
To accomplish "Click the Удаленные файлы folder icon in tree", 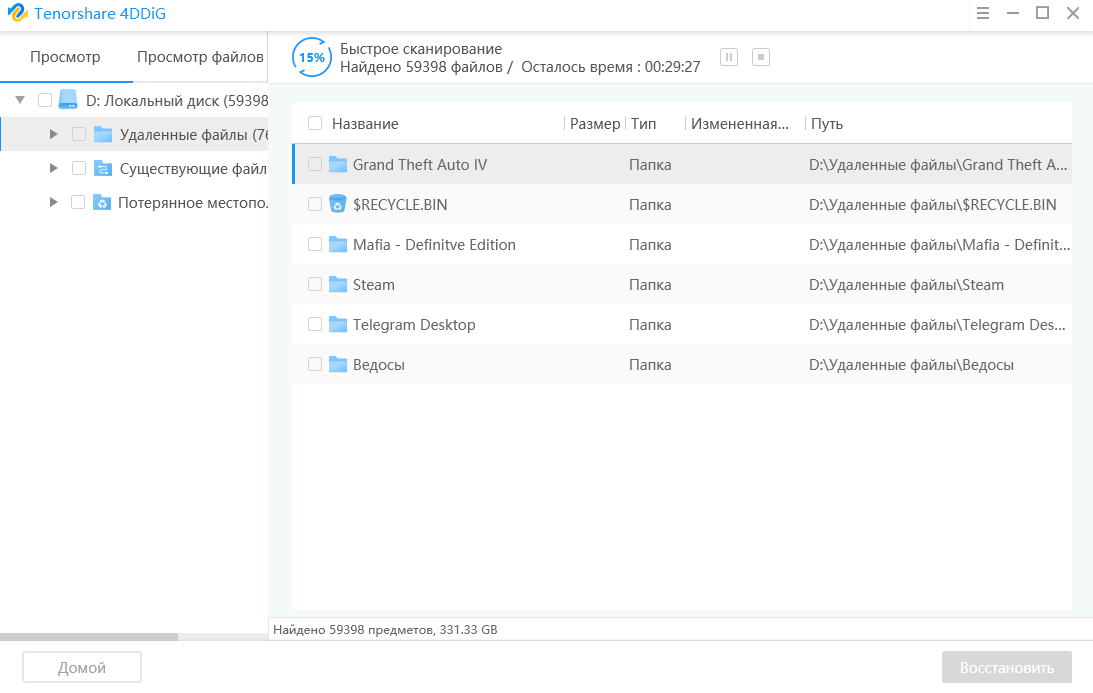I will coord(103,134).
